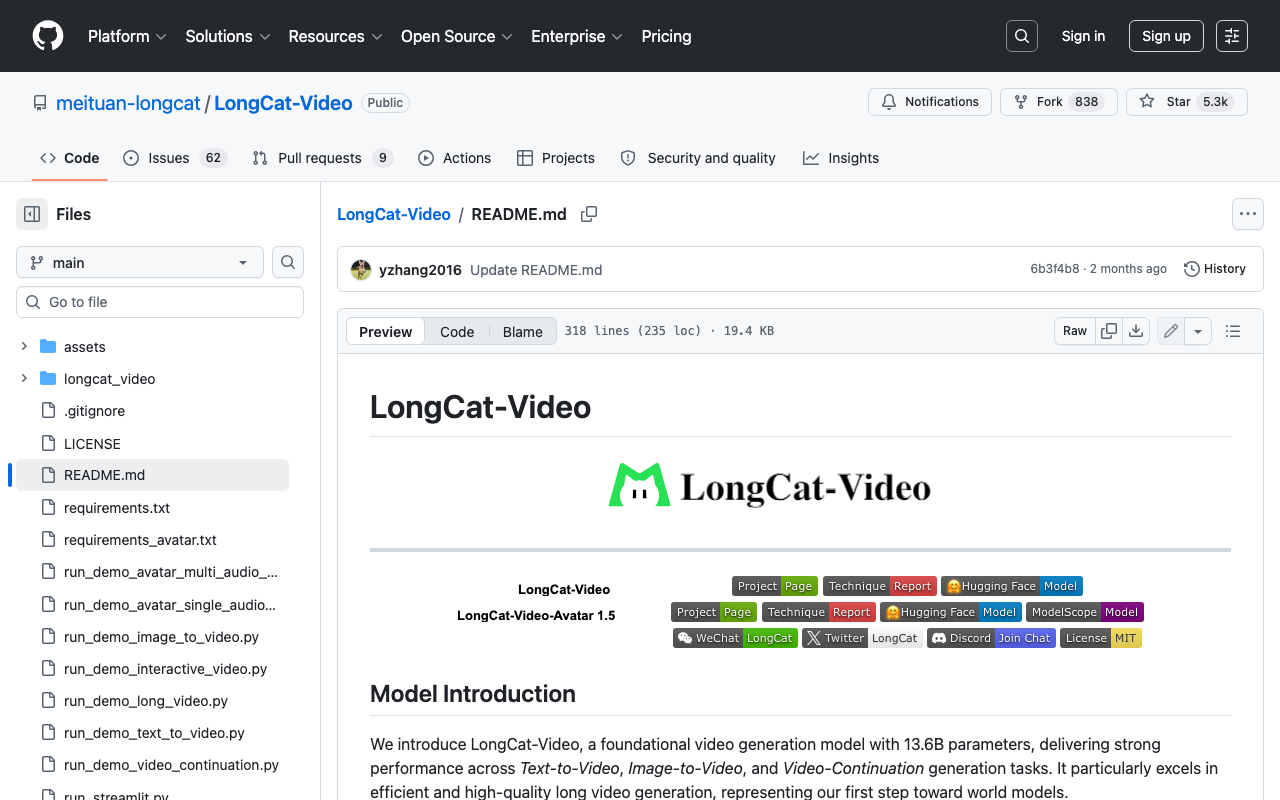Open the Security and quality tab
This screenshot has width=1280, height=800.
coord(698,158)
